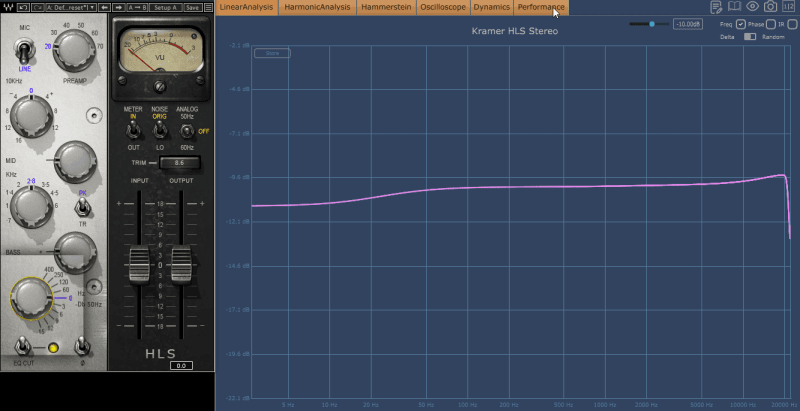Click the 1|2 channel layout icon
The width and height of the screenshot is (800, 411).
pyautogui.click(x=789, y=7)
